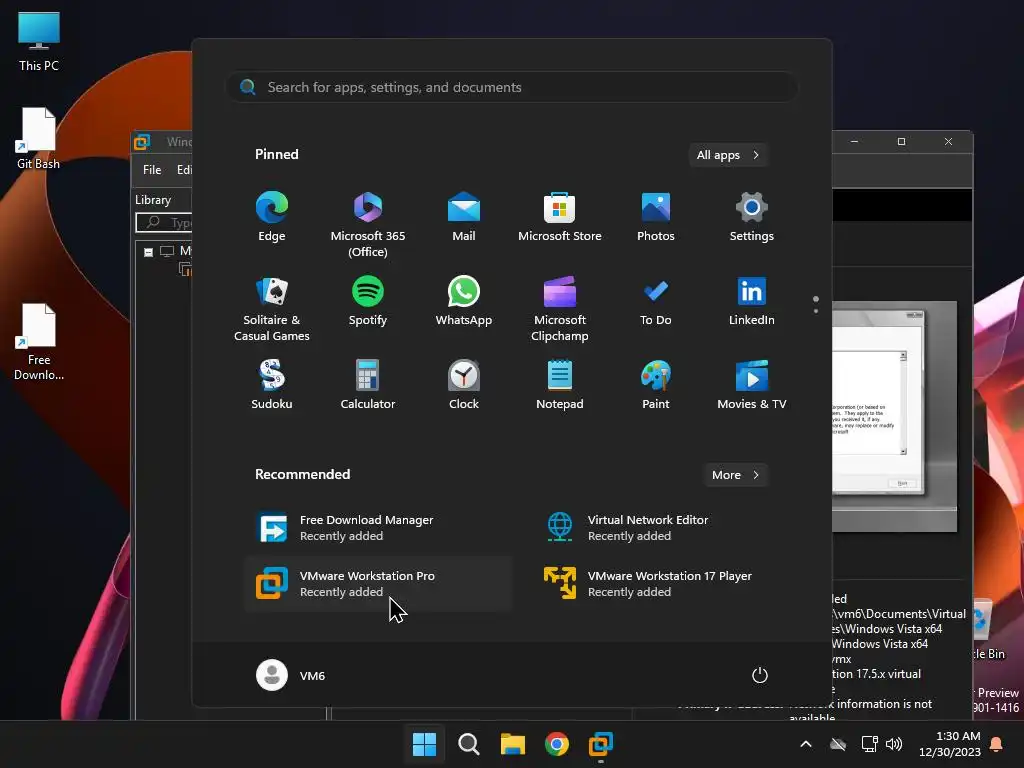The width and height of the screenshot is (1024, 768).
Task: Open the power options button
Action: click(x=760, y=675)
